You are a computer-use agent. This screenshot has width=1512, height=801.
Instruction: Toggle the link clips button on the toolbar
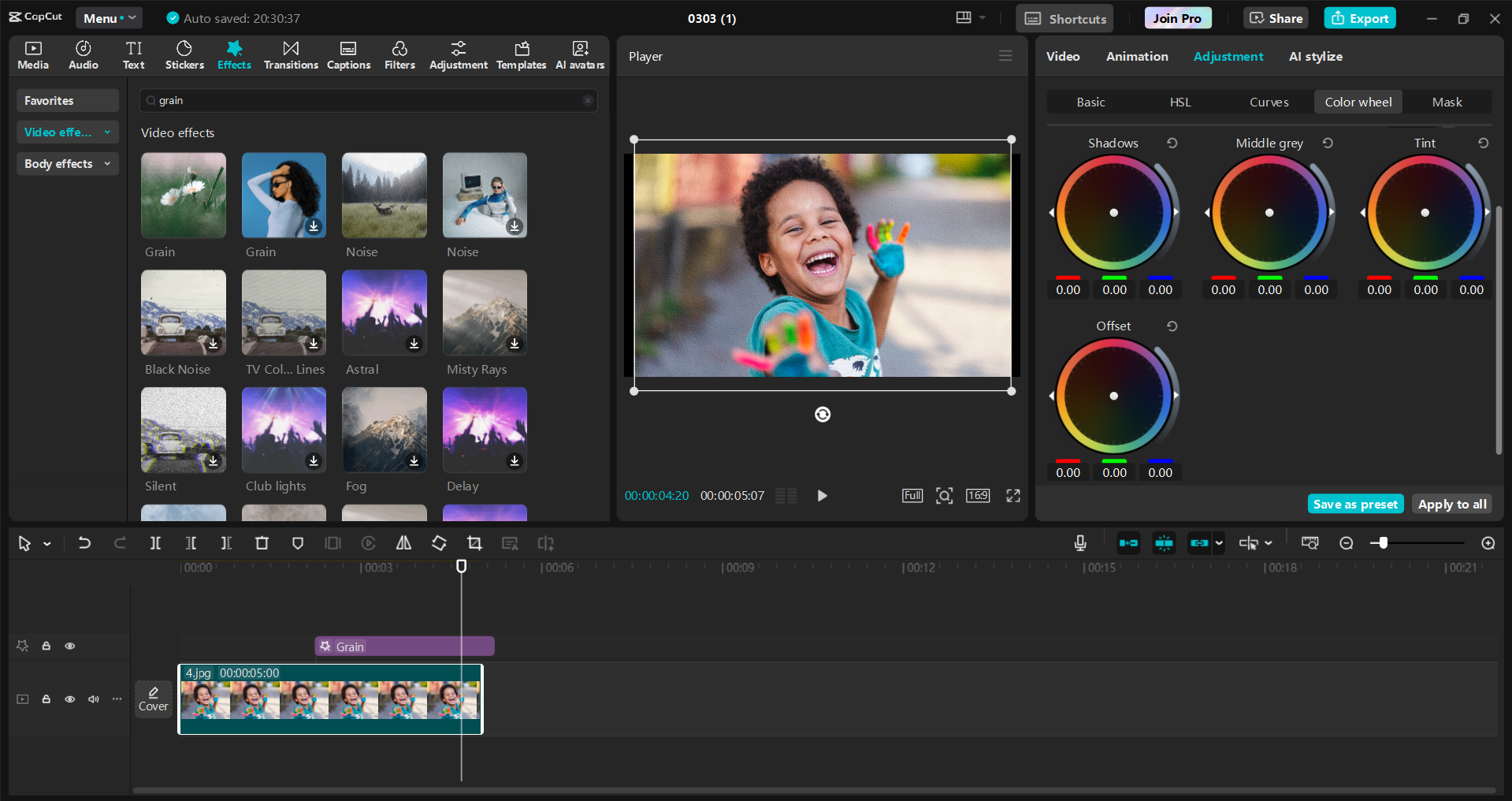pyautogui.click(x=1198, y=542)
